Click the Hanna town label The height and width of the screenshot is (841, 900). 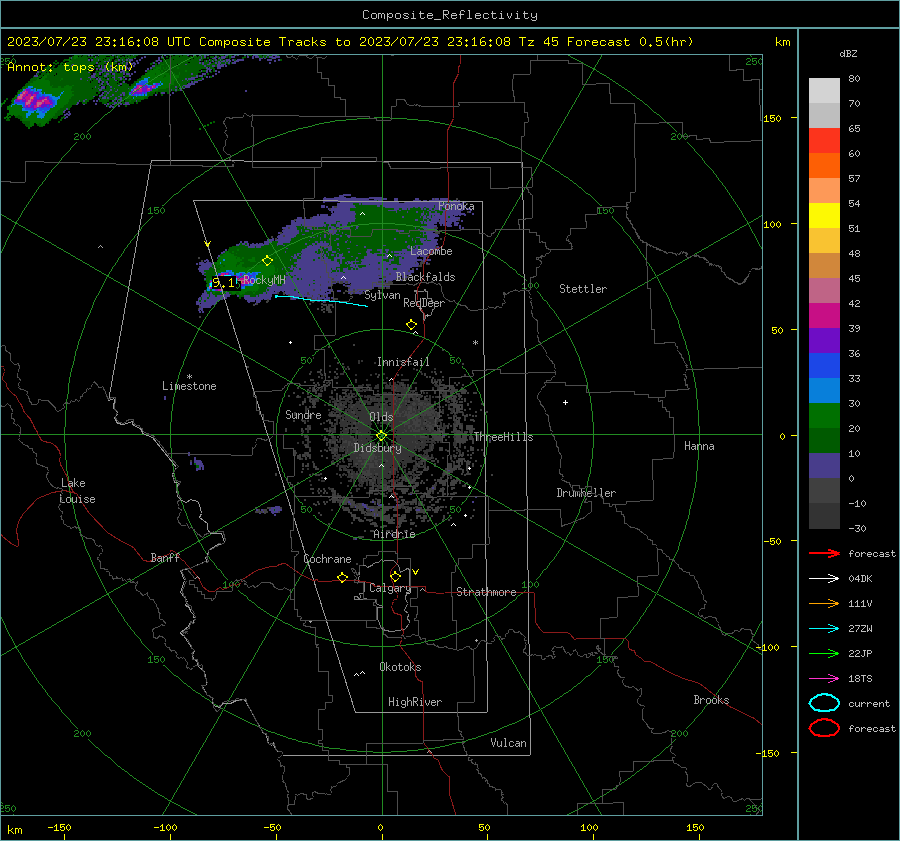699,447
